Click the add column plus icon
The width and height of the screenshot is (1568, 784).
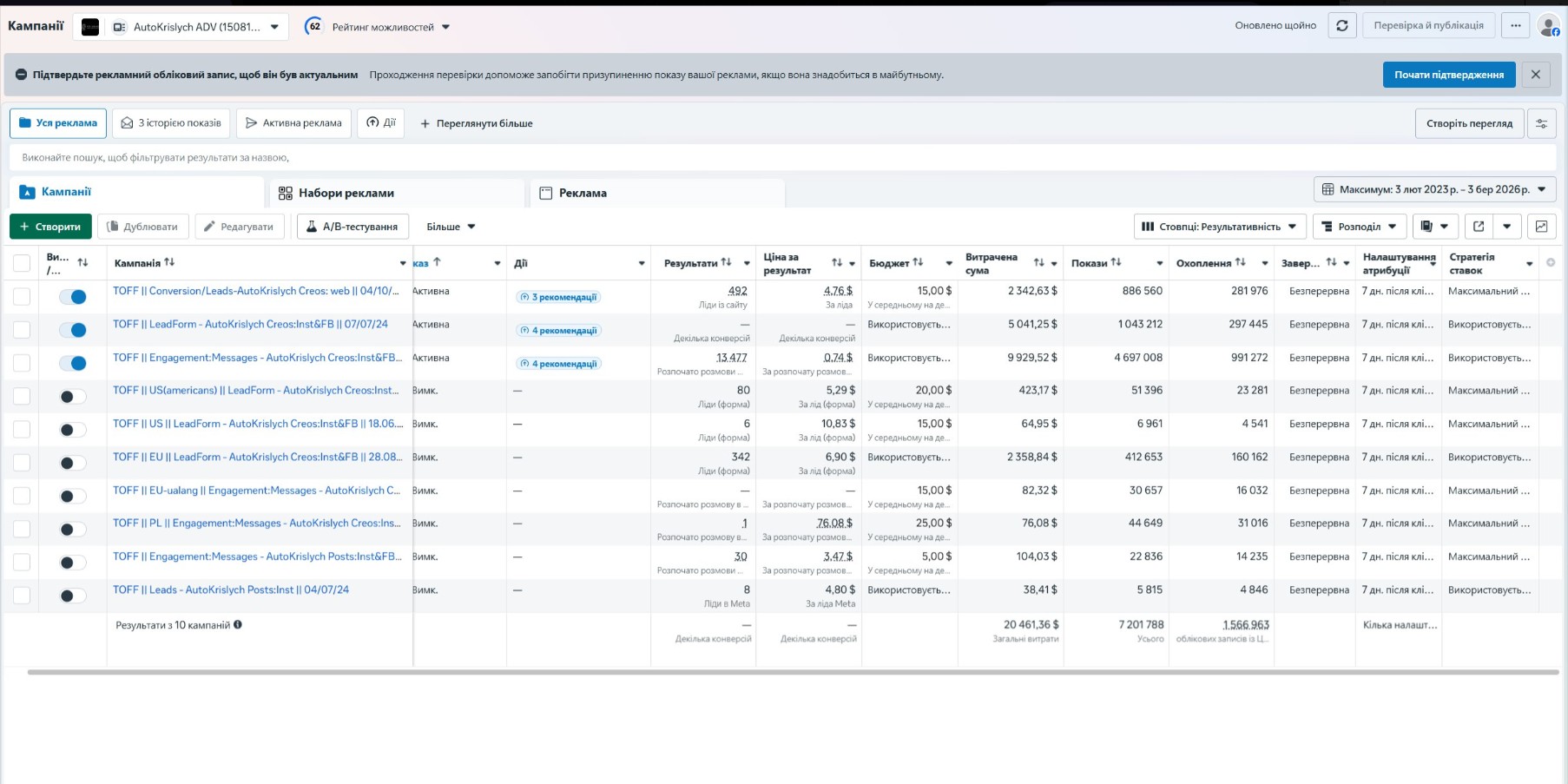click(x=1551, y=262)
